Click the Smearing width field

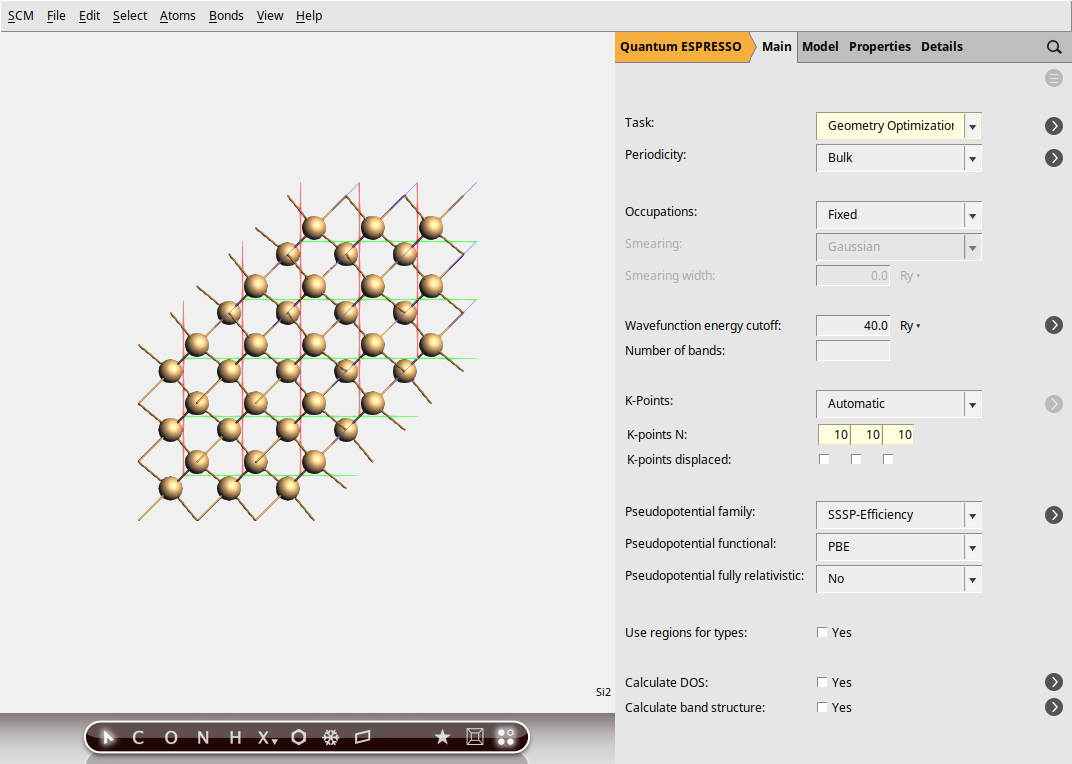(853, 276)
